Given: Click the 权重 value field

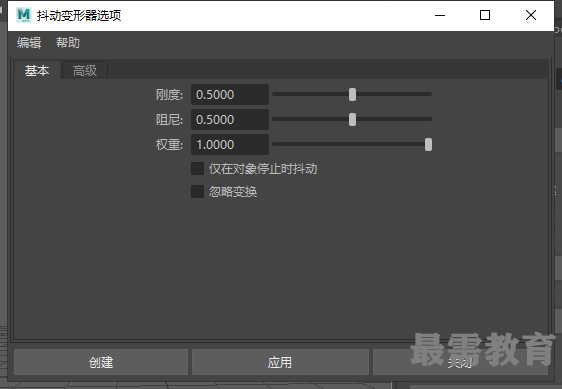Looking at the screenshot, I should (230, 144).
